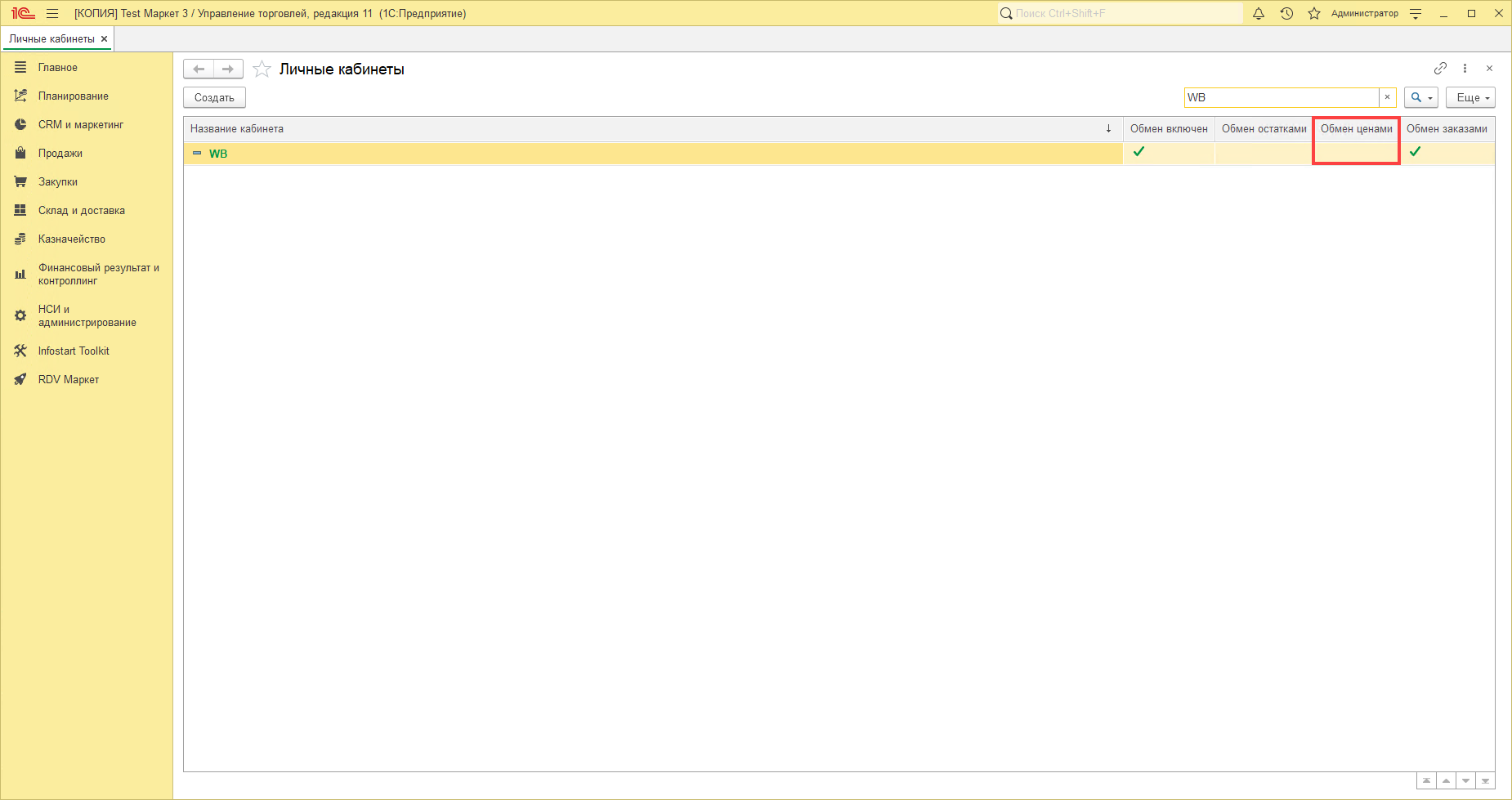This screenshot has height=800, width=1512.
Task: Move one row down in the list
Action: pyautogui.click(x=1465, y=781)
